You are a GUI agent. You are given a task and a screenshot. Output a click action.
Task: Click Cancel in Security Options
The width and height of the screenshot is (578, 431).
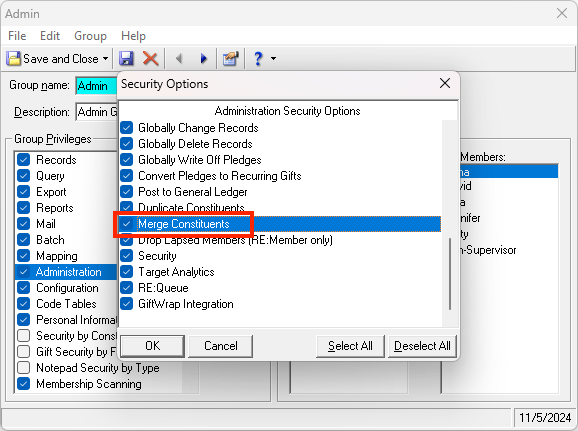[x=220, y=346]
